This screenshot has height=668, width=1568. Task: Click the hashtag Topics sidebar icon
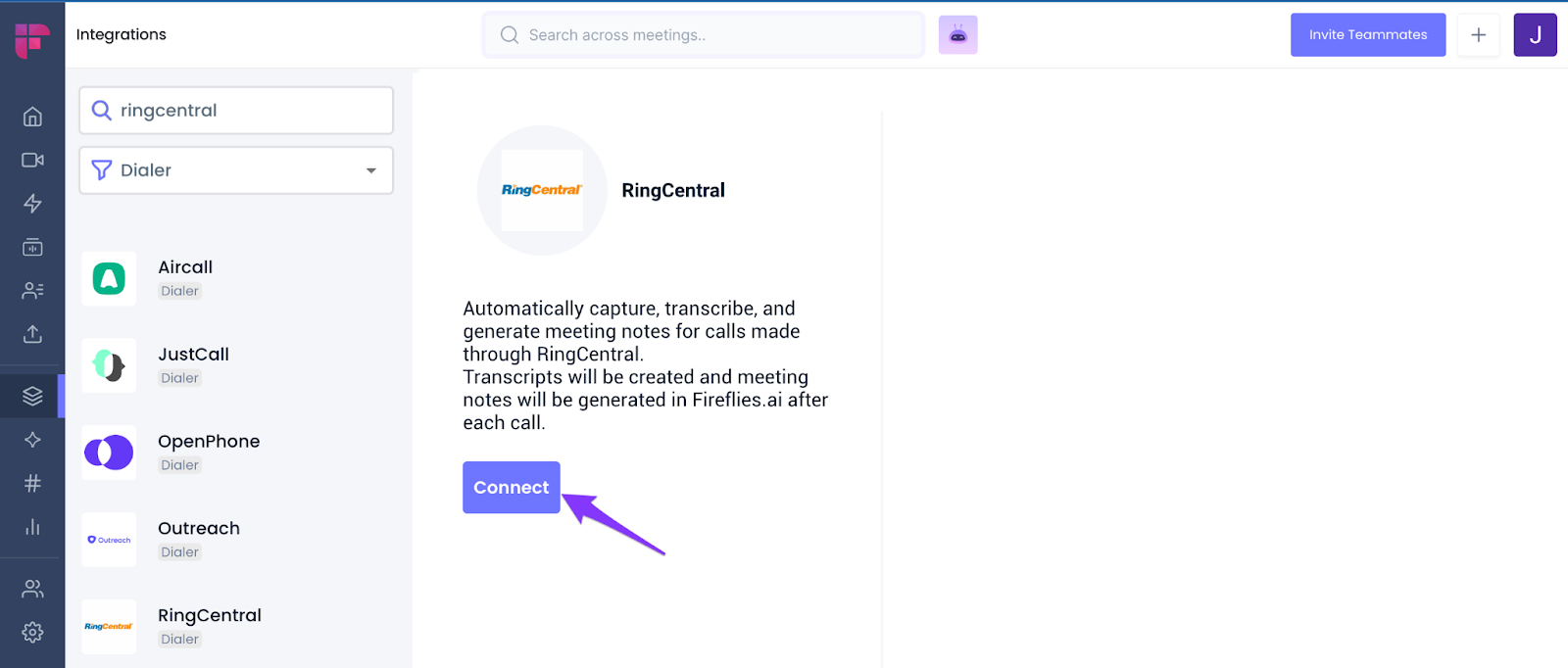pyautogui.click(x=32, y=483)
